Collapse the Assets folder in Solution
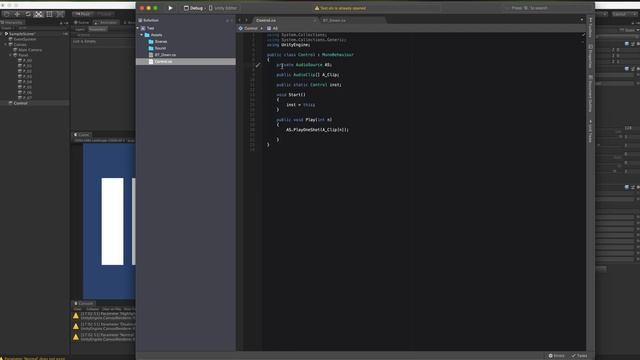Screen dimensions: 640x360 pyautogui.click(x=142, y=35)
